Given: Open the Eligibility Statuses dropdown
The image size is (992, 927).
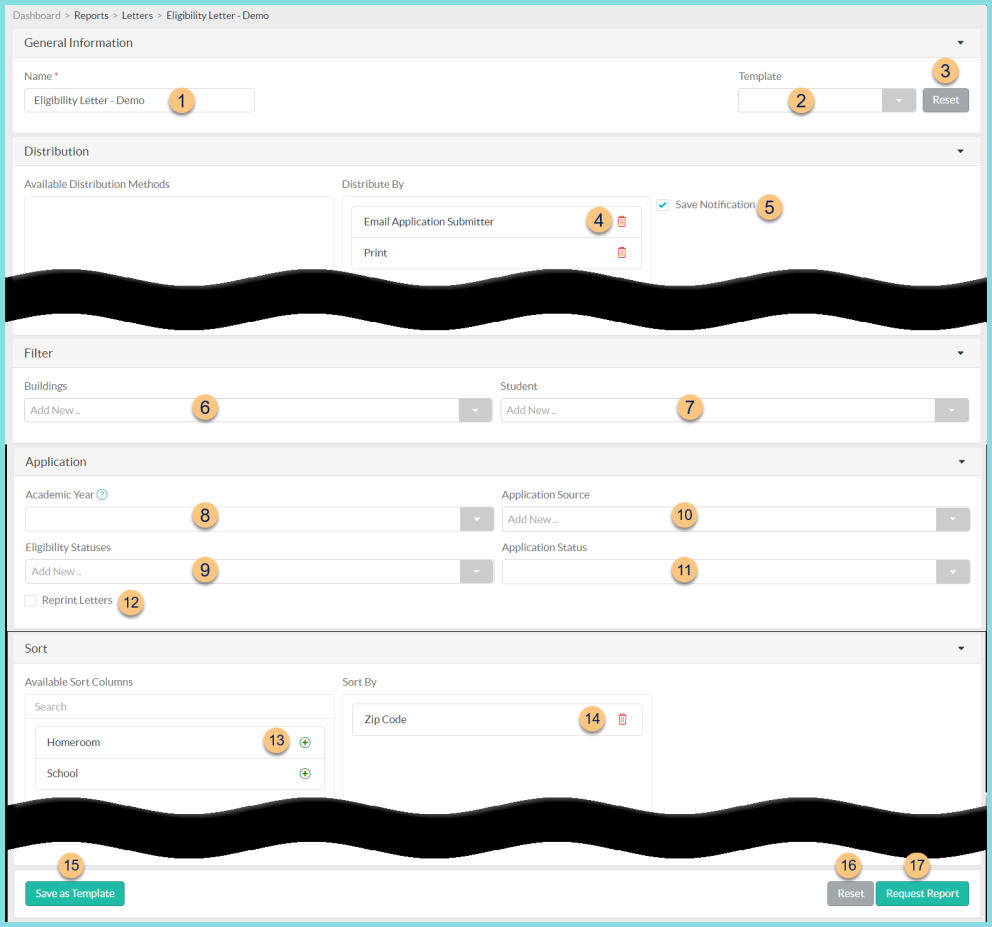Looking at the screenshot, I should pyautogui.click(x=477, y=571).
